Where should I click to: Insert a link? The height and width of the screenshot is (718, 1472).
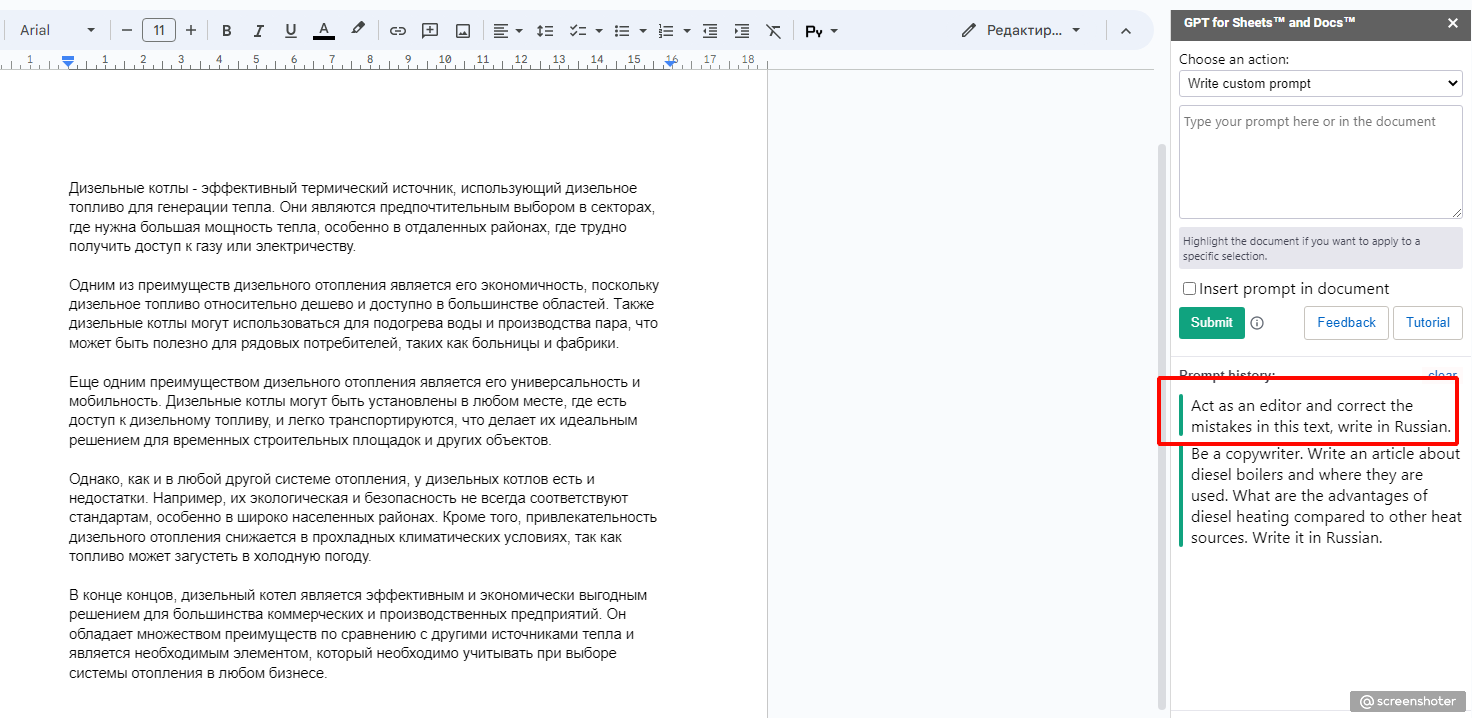(398, 31)
